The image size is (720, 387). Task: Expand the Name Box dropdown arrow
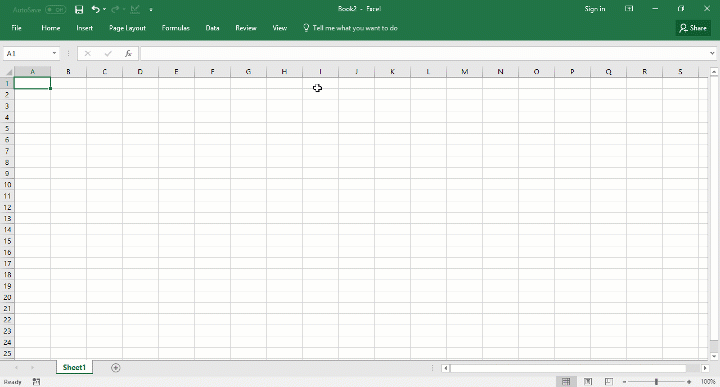pos(54,54)
